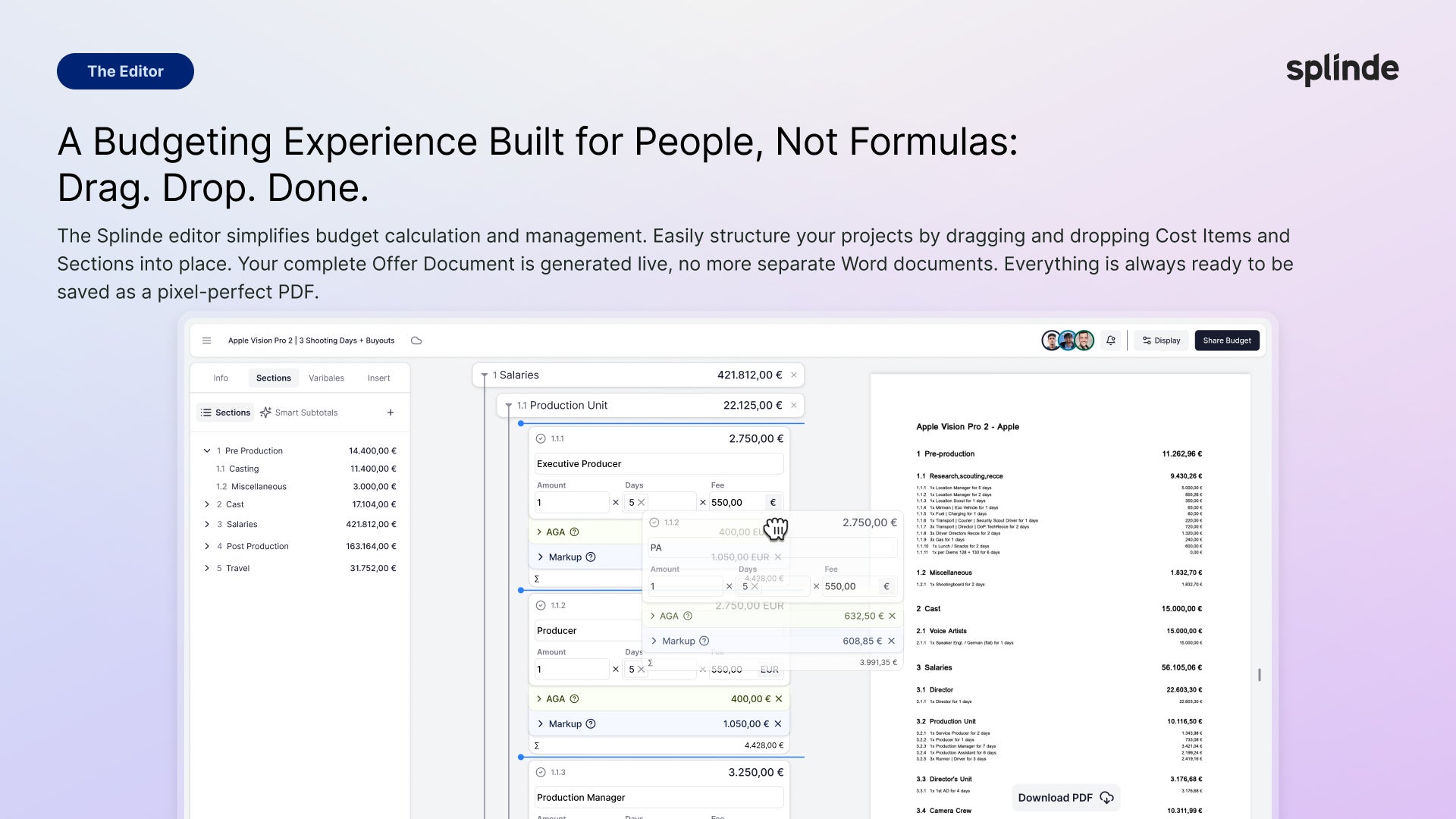Viewport: 1456px width, 819px height.
Task: Remove the 400,00 € AGA row
Action: [779, 698]
